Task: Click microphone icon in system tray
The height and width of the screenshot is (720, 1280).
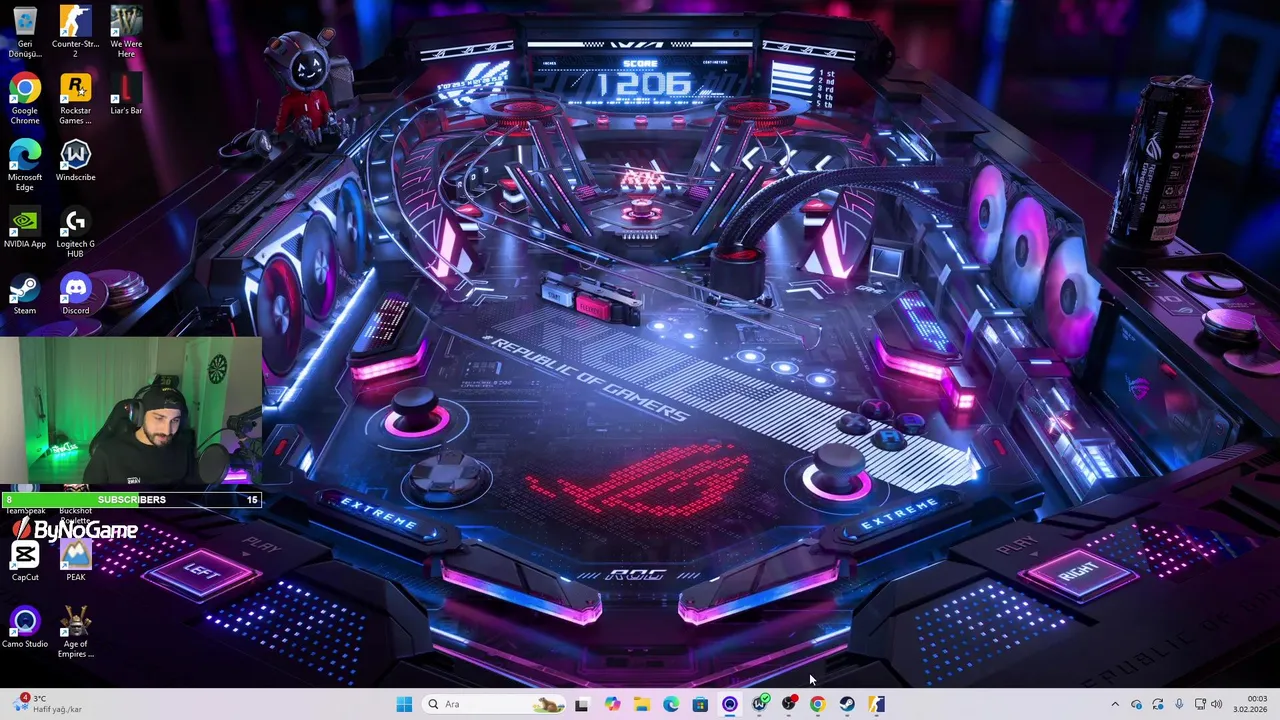Action: pos(1180,704)
